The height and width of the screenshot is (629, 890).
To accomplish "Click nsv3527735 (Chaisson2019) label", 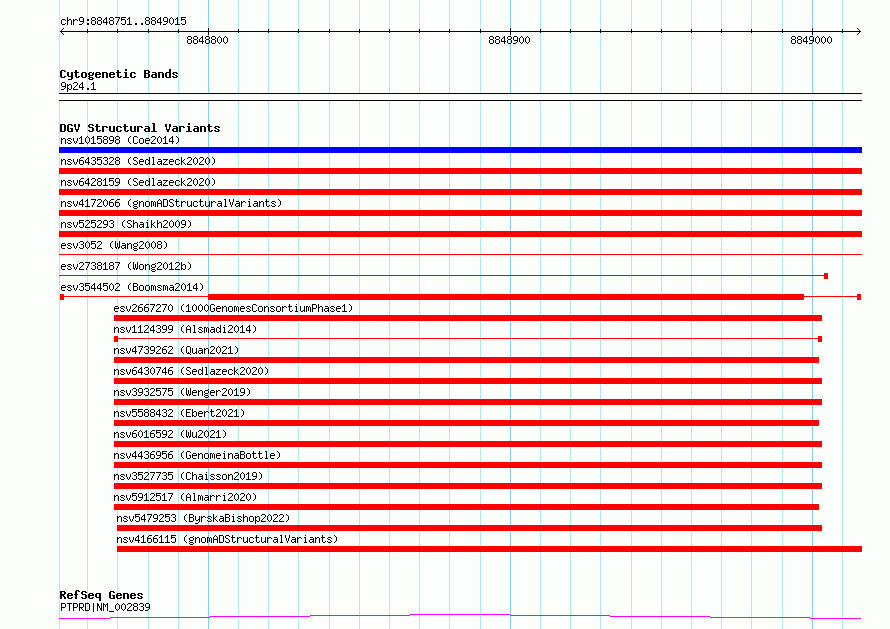I will [x=188, y=476].
